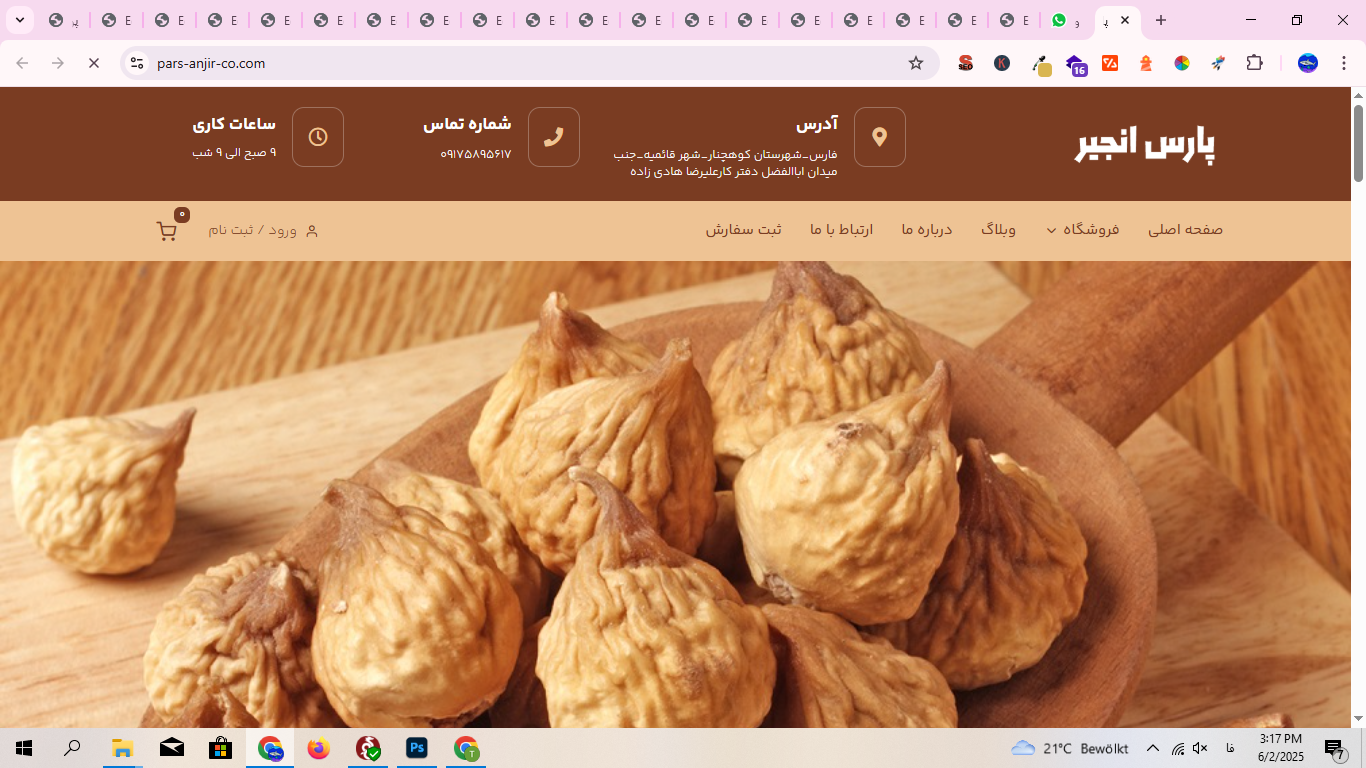This screenshot has width=1366, height=768.
Task: Switch to Firefox on the taskbar
Action: (x=319, y=748)
